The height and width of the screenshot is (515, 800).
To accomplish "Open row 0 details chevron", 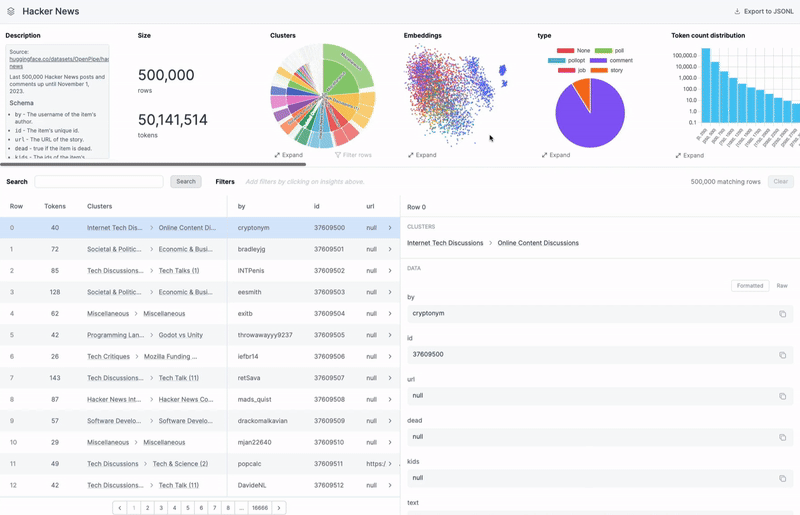I will 390,228.
